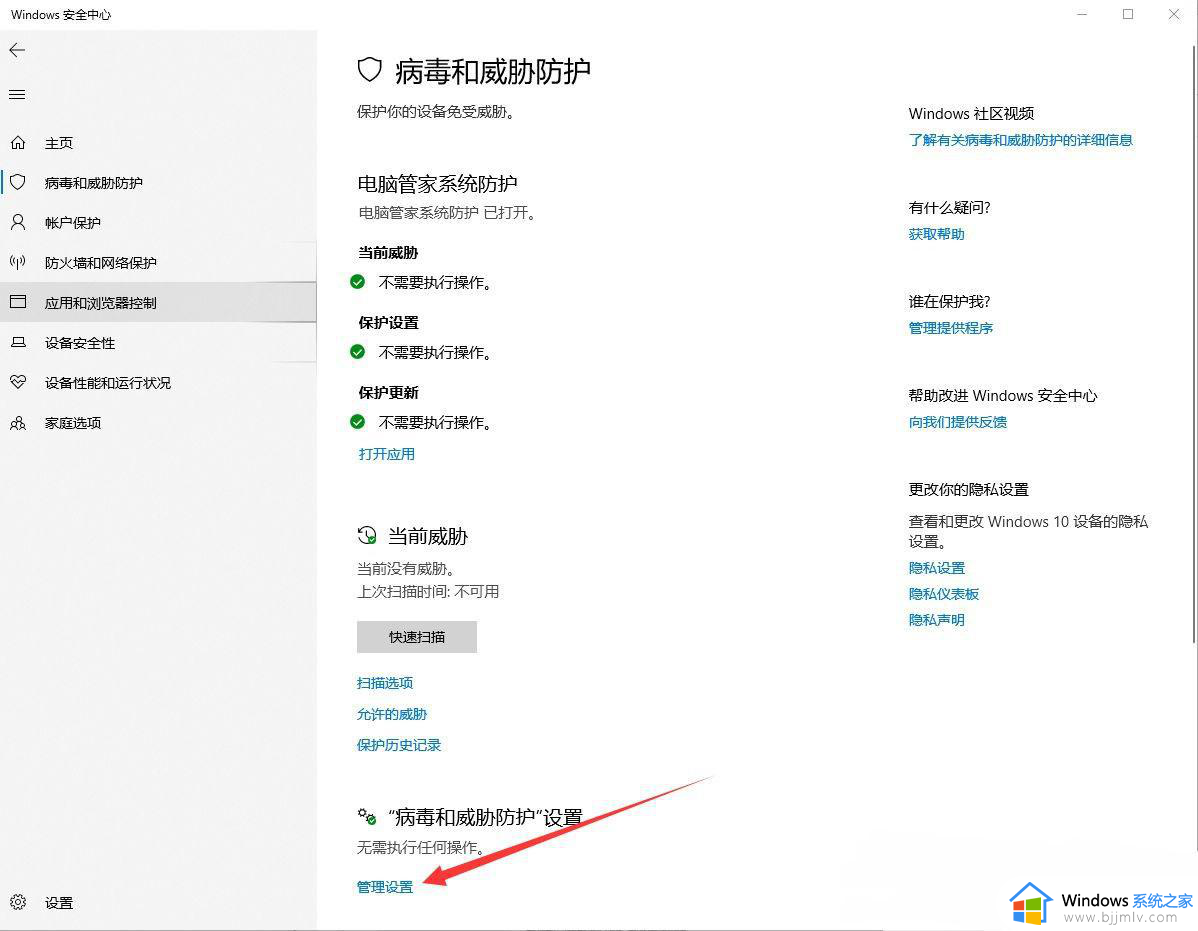Click the shield icon for 病毒和威胁防护
Image resolution: width=1198 pixels, height=931 pixels.
pyautogui.click(x=18, y=183)
